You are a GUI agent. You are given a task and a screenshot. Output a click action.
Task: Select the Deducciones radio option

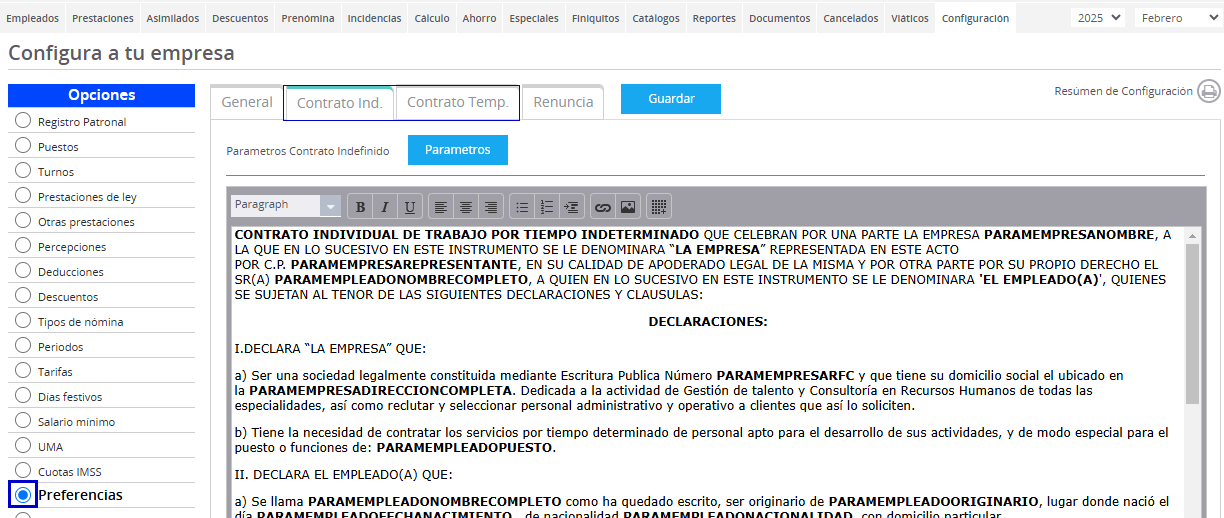tap(23, 271)
